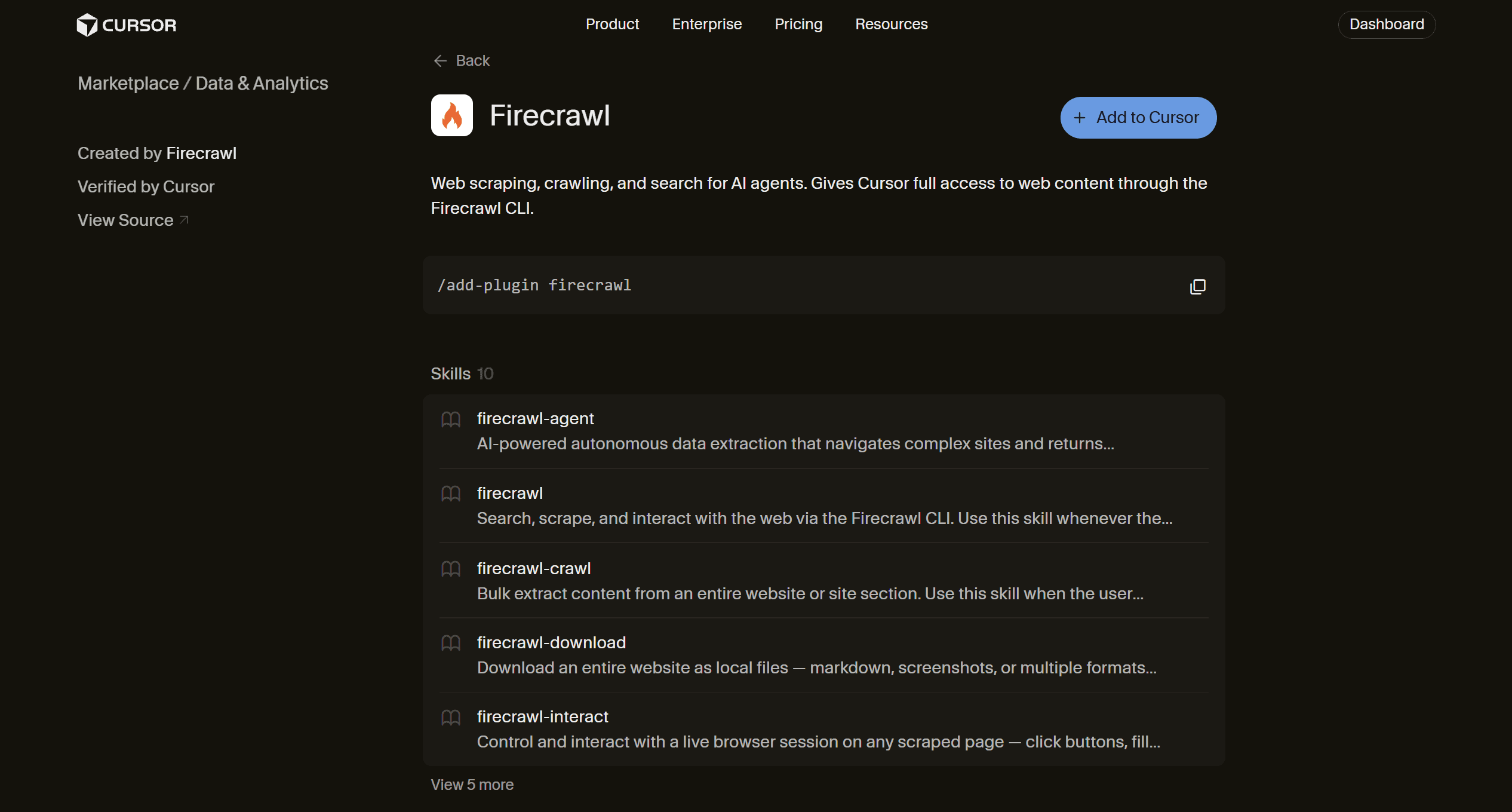
Task: Click book icon beside firecrawl-download
Action: click(451, 643)
